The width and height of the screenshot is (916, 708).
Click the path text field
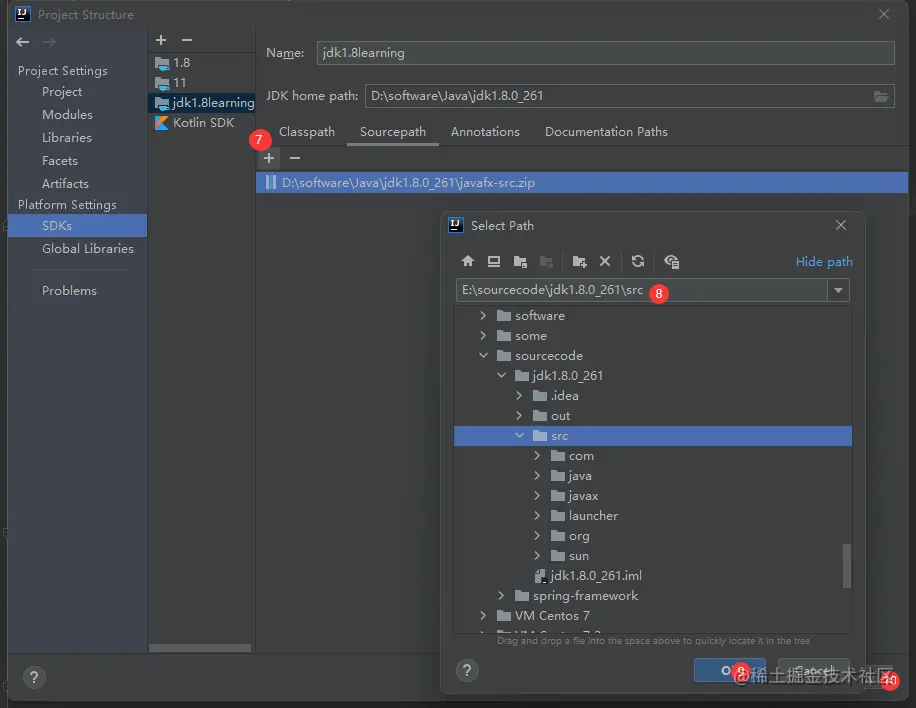641,290
